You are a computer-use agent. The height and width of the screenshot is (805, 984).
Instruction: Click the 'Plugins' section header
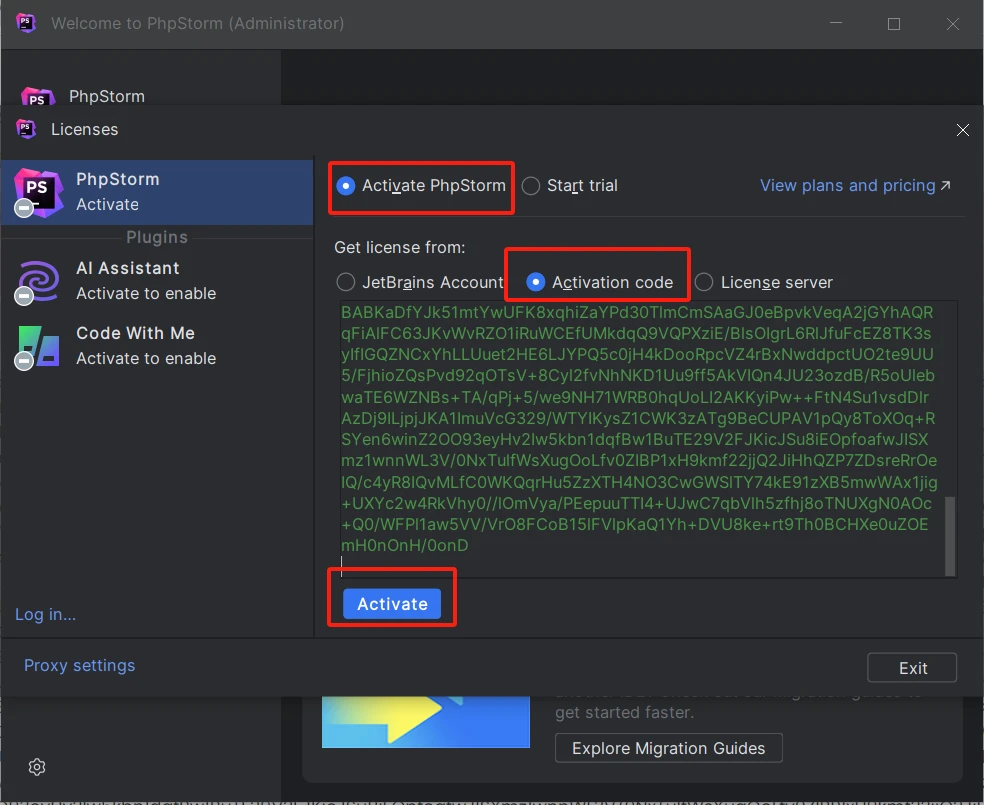click(157, 237)
